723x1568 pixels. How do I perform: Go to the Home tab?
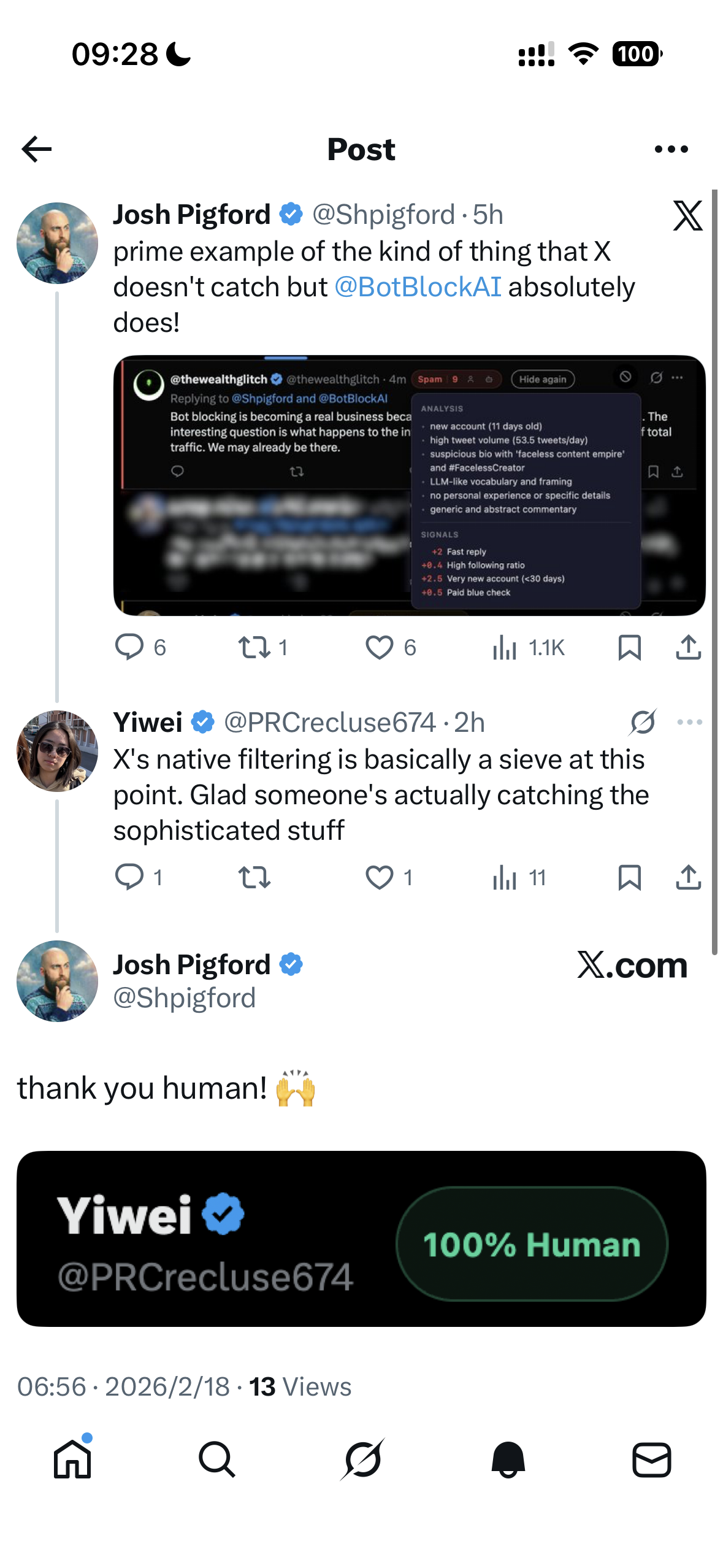pos(72,1459)
